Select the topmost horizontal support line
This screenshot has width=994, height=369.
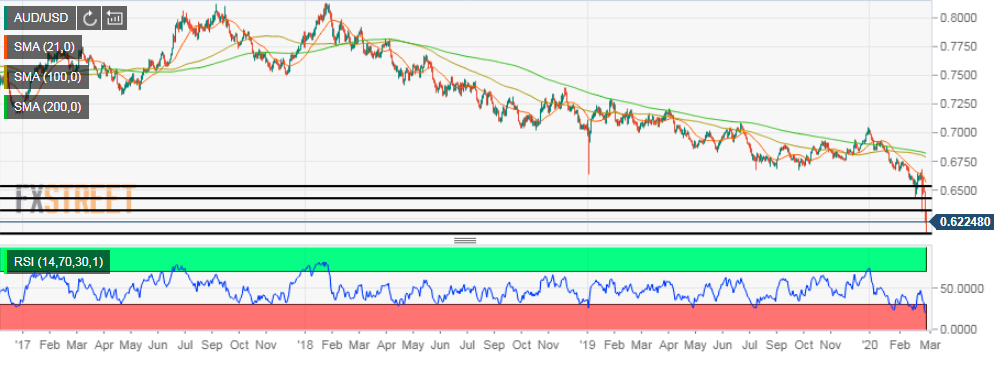coord(466,186)
